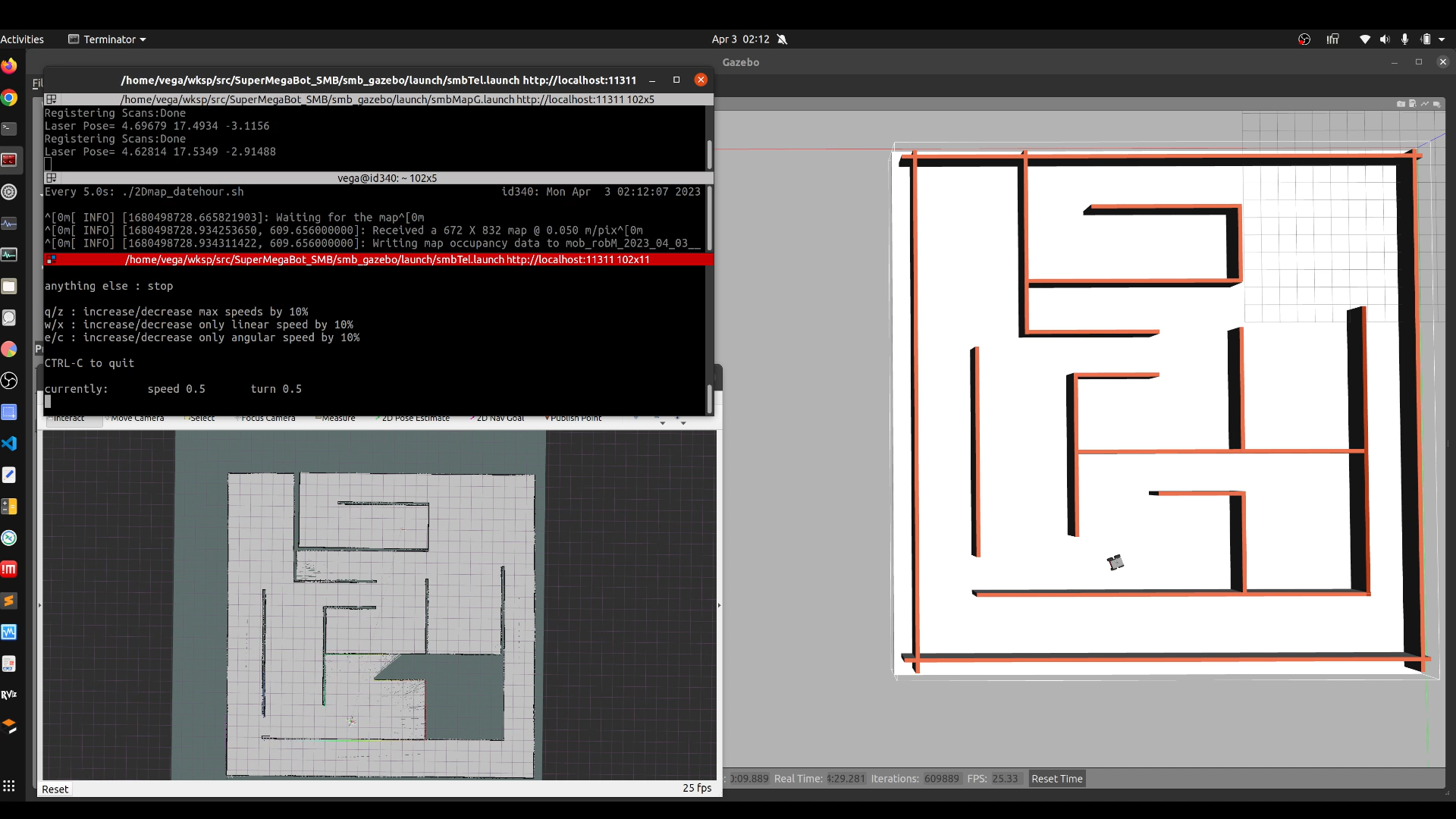Open RViz icon in dock
Image resolution: width=1456 pixels, height=819 pixels.
[9, 695]
